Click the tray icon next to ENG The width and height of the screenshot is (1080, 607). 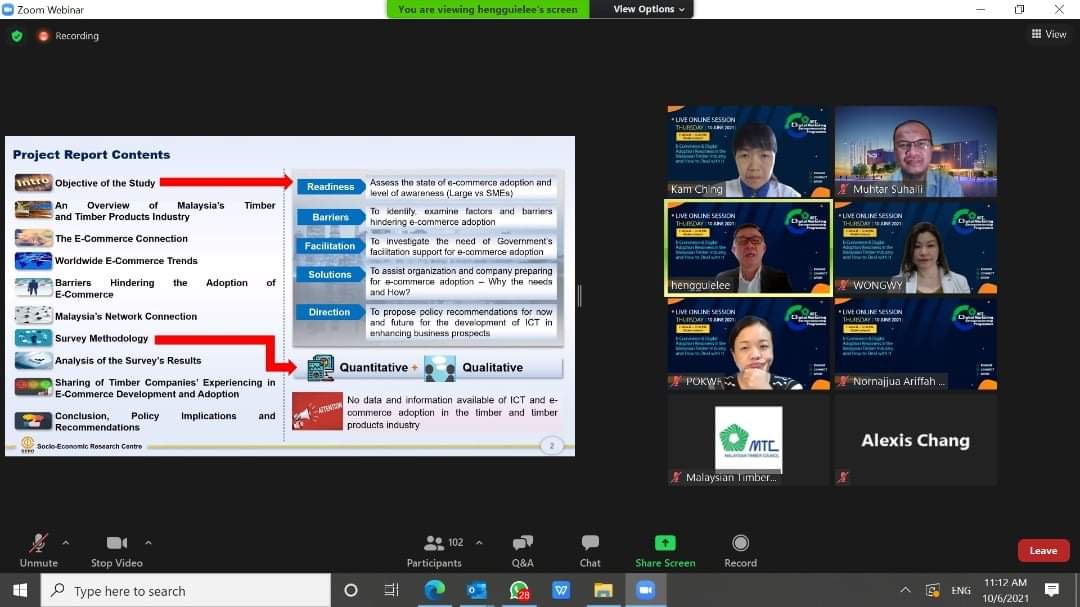click(933, 590)
